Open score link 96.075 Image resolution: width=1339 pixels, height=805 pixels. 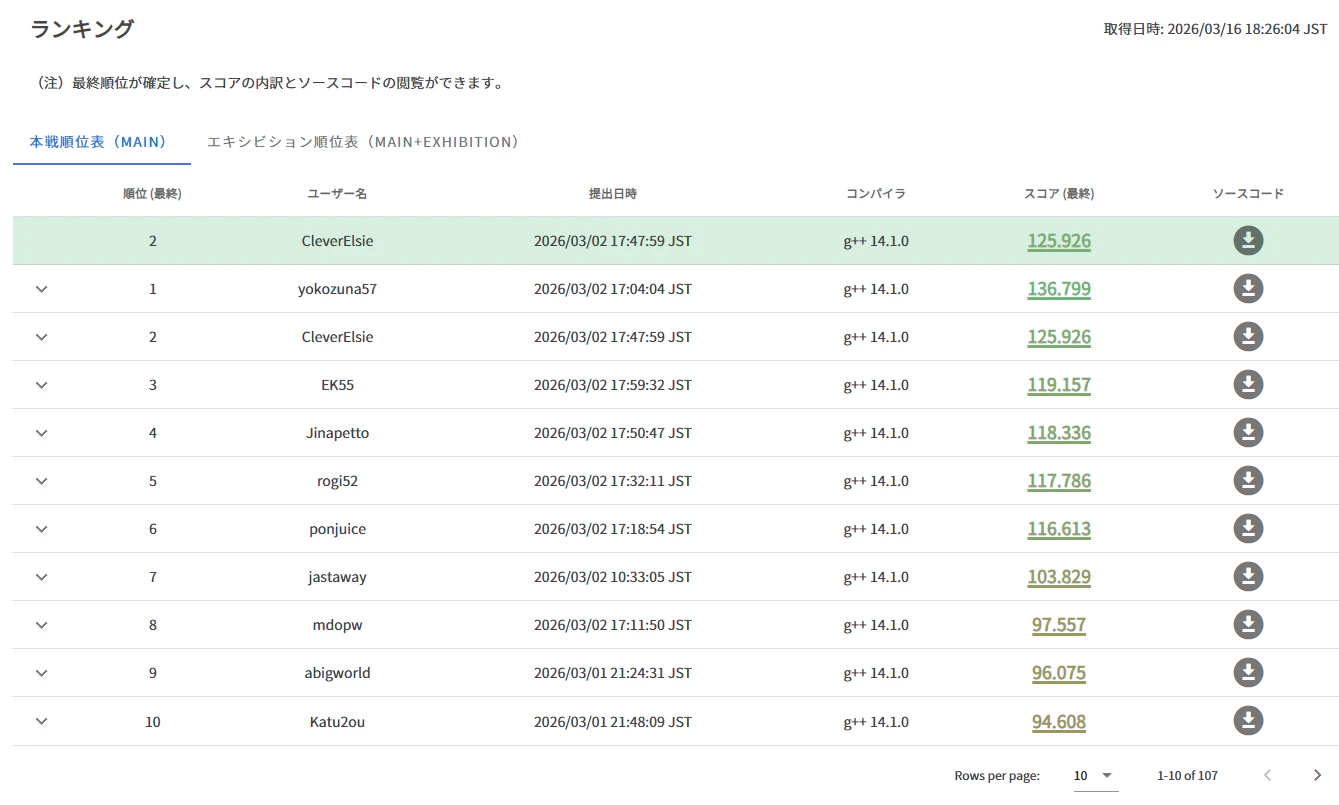click(x=1059, y=673)
